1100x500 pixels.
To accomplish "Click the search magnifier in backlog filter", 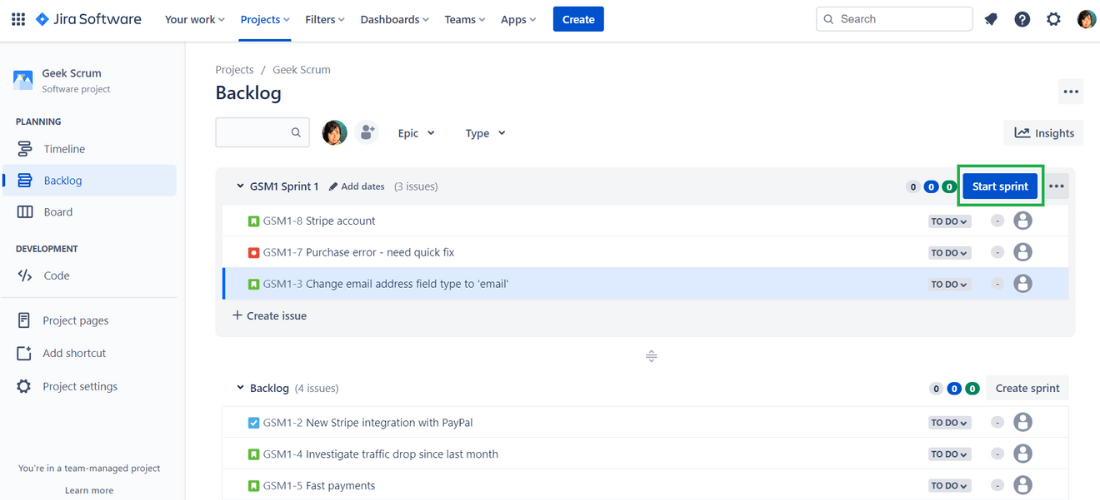I will click(296, 133).
